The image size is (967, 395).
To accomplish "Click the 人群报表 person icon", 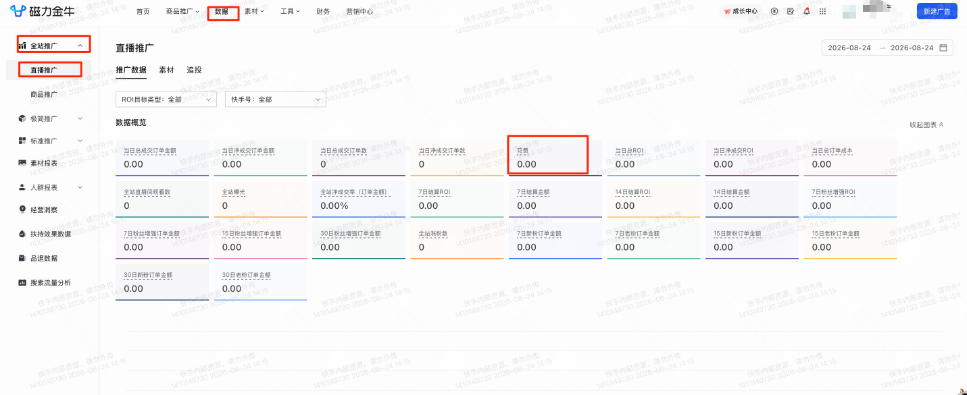I will 22,187.
